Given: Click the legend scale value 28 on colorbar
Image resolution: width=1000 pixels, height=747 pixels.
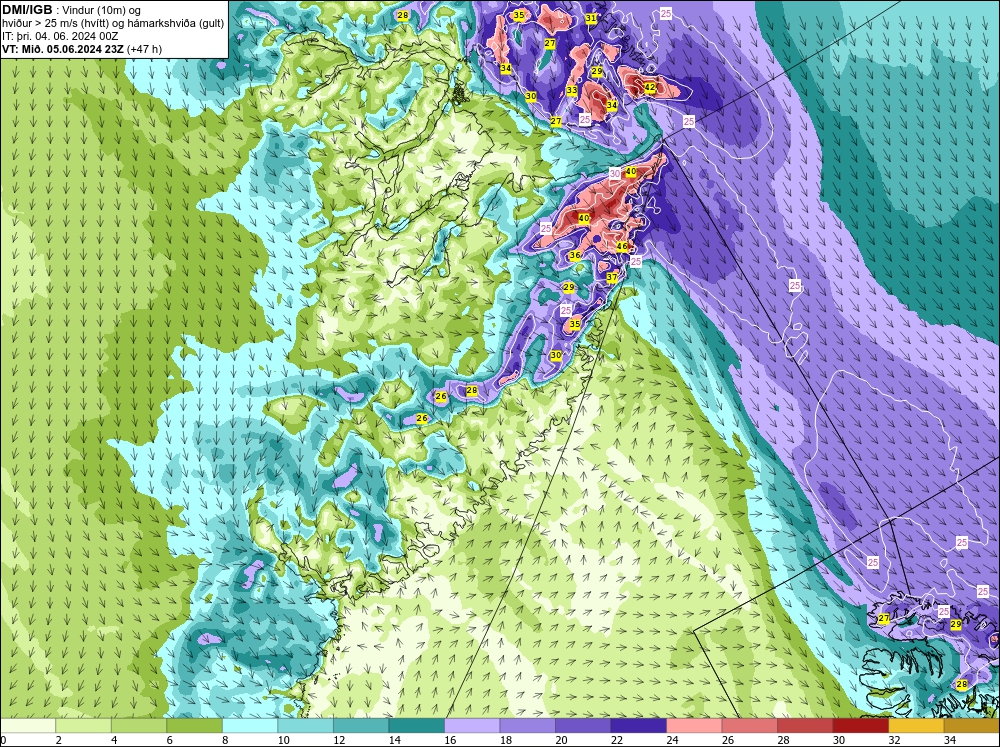Looking at the screenshot, I should click(x=783, y=740).
